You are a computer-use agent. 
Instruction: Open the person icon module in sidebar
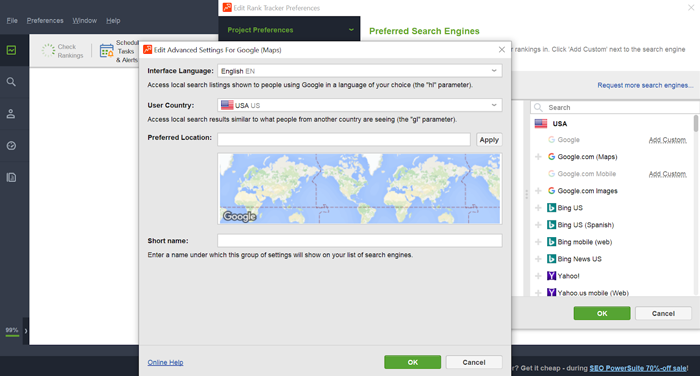pos(11,114)
